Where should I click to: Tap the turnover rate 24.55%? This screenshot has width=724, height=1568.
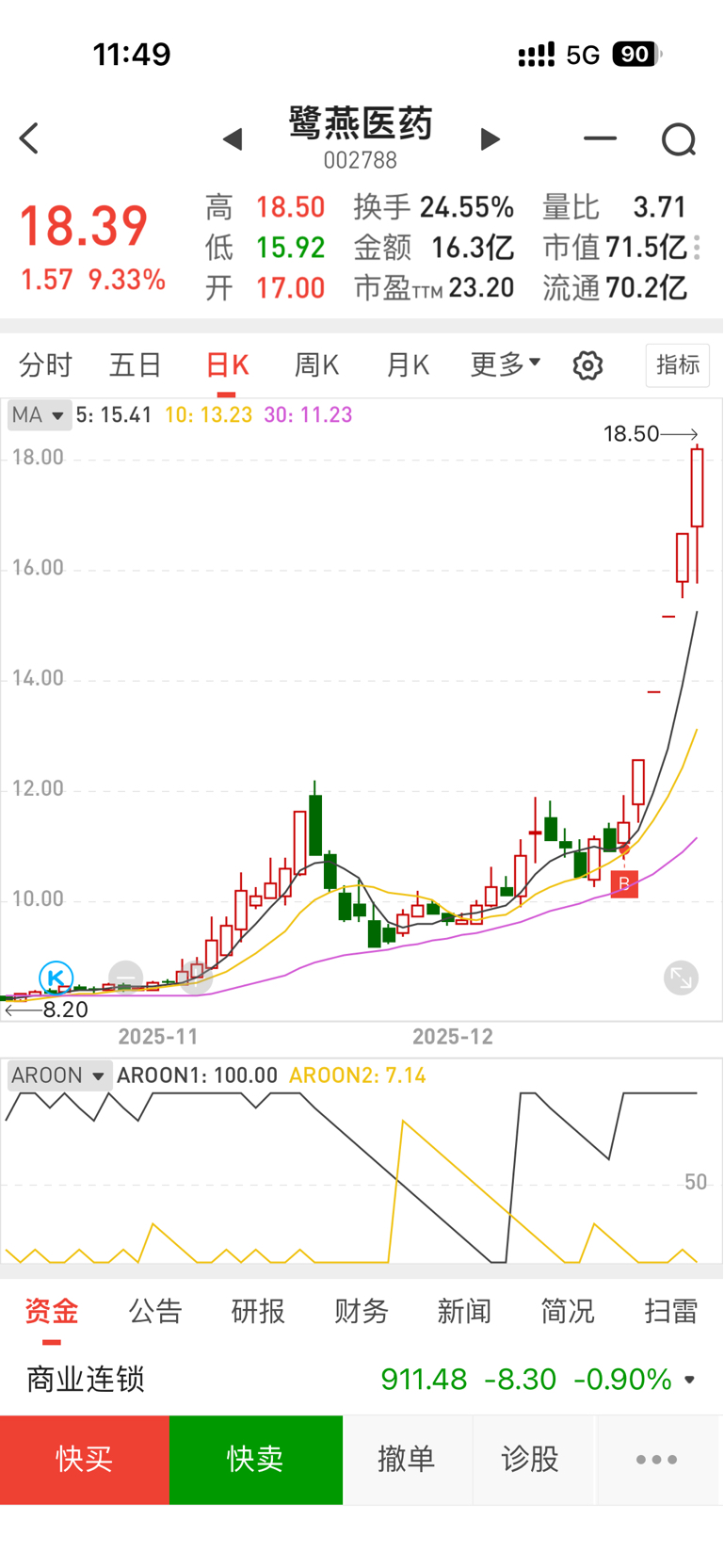click(467, 207)
